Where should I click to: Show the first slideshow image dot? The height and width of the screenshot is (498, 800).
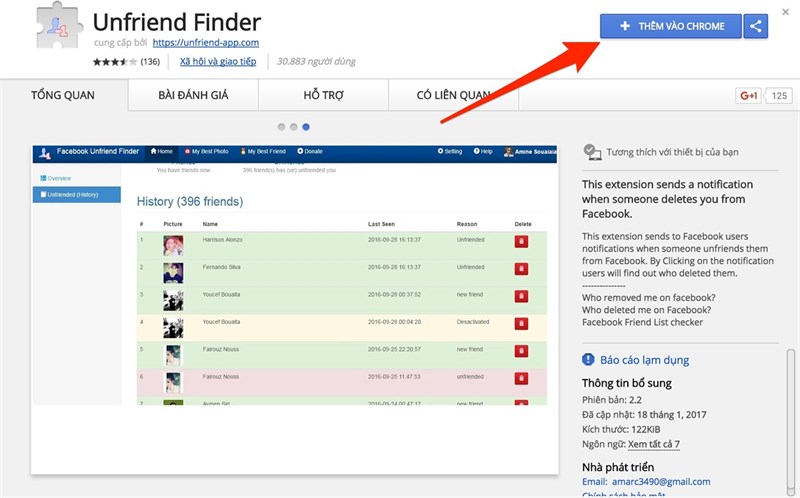[x=281, y=127]
